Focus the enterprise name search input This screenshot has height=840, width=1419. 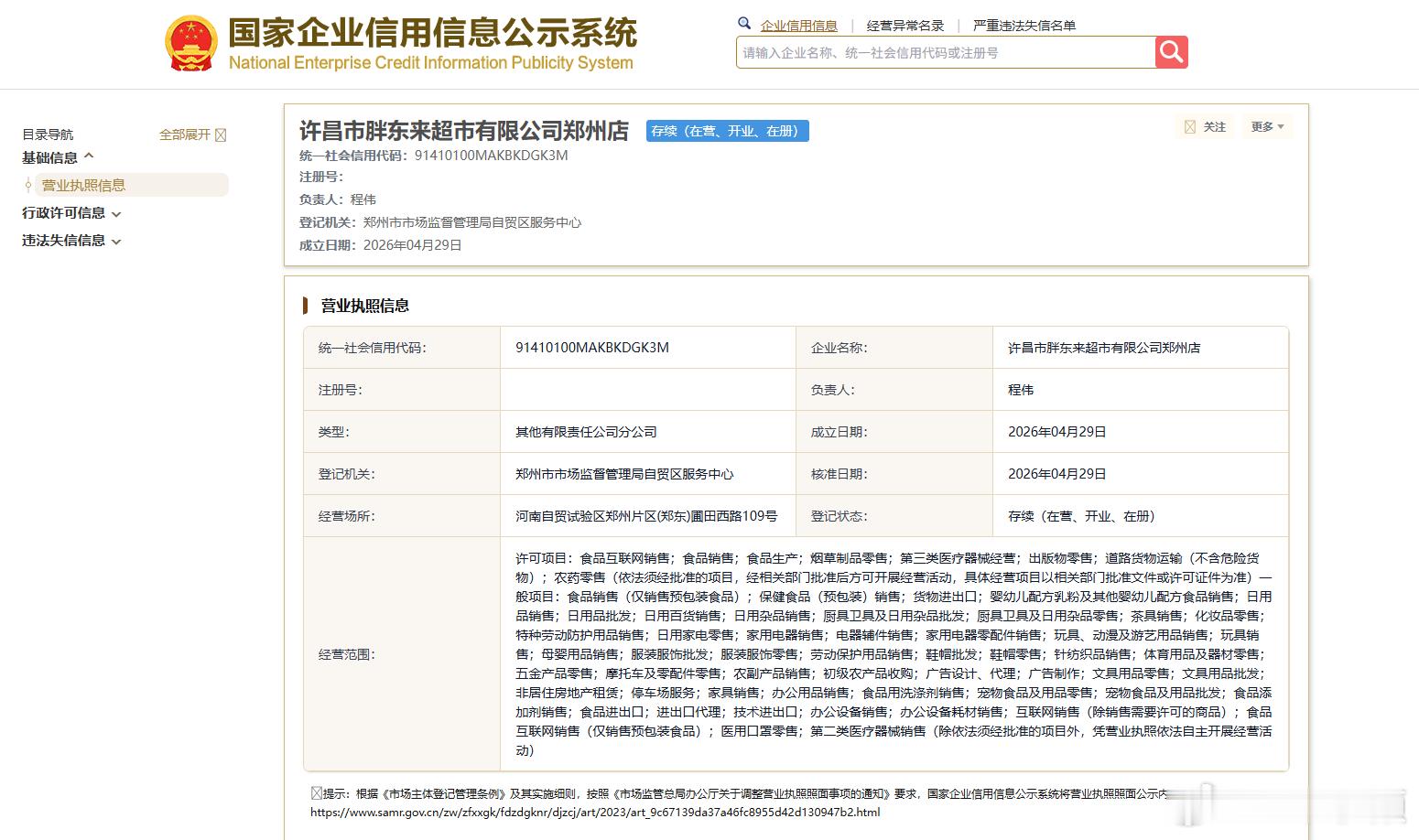[x=945, y=52]
